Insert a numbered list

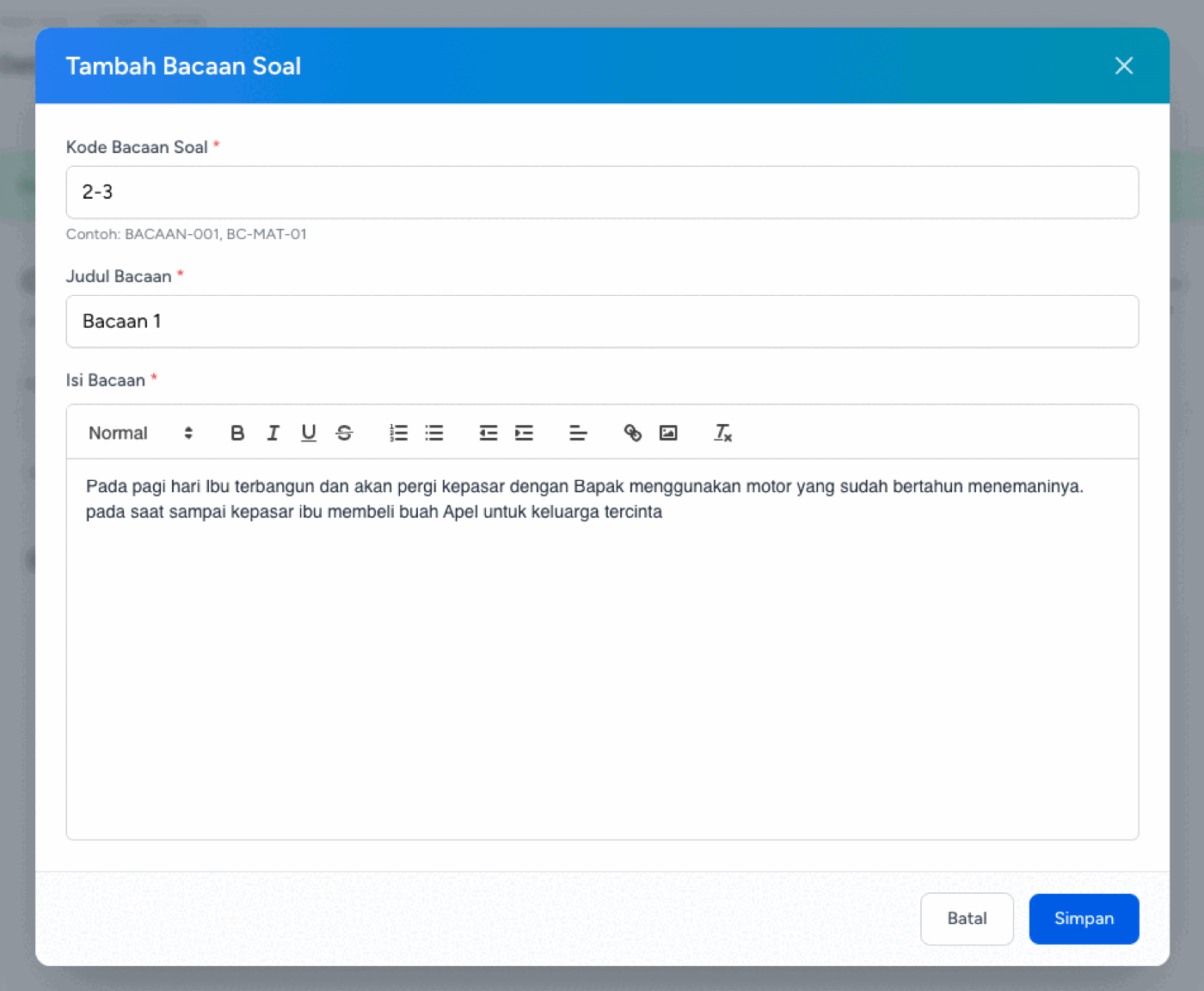tap(398, 433)
